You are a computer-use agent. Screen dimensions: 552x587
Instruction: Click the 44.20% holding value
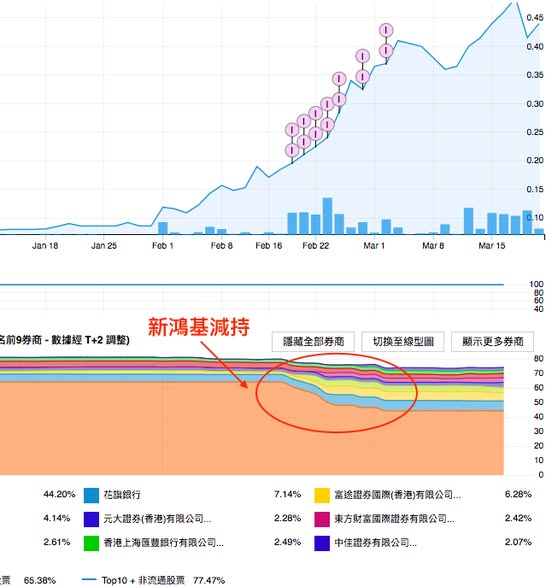[x=59, y=494]
